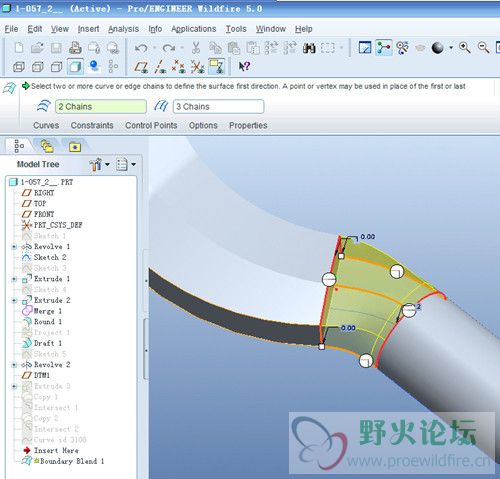The width and height of the screenshot is (500, 479).
Task: Open the Curves dashboard tab
Action: click(x=46, y=125)
